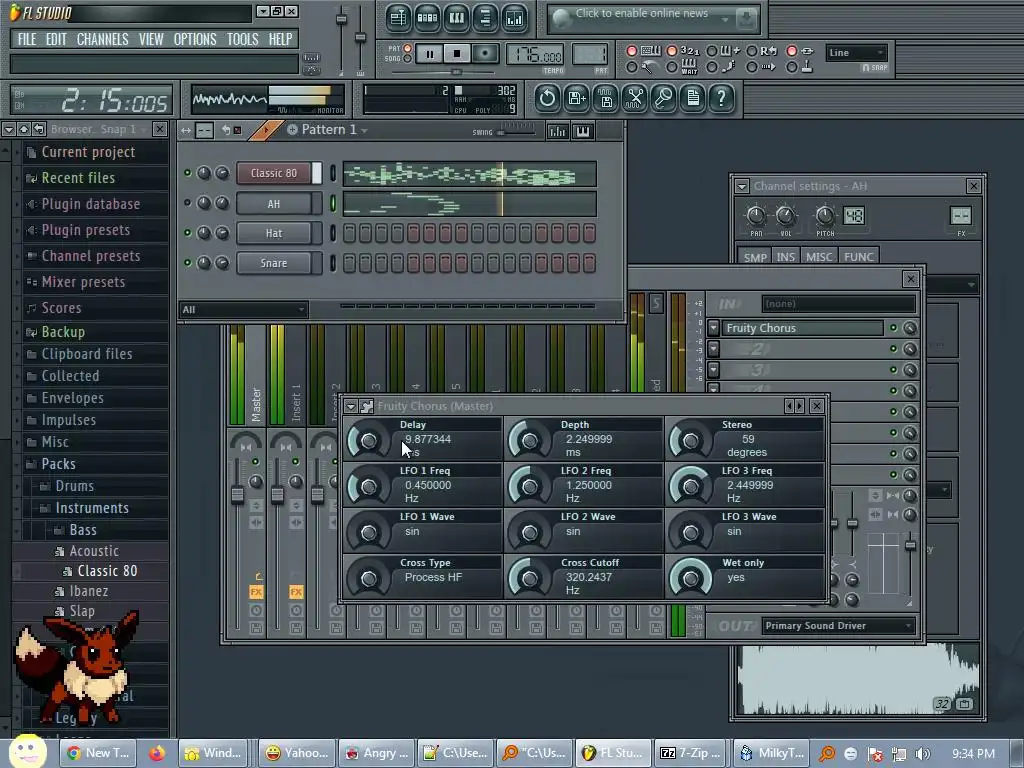Select the Hat channel button
1024x768 pixels.
tap(274, 233)
